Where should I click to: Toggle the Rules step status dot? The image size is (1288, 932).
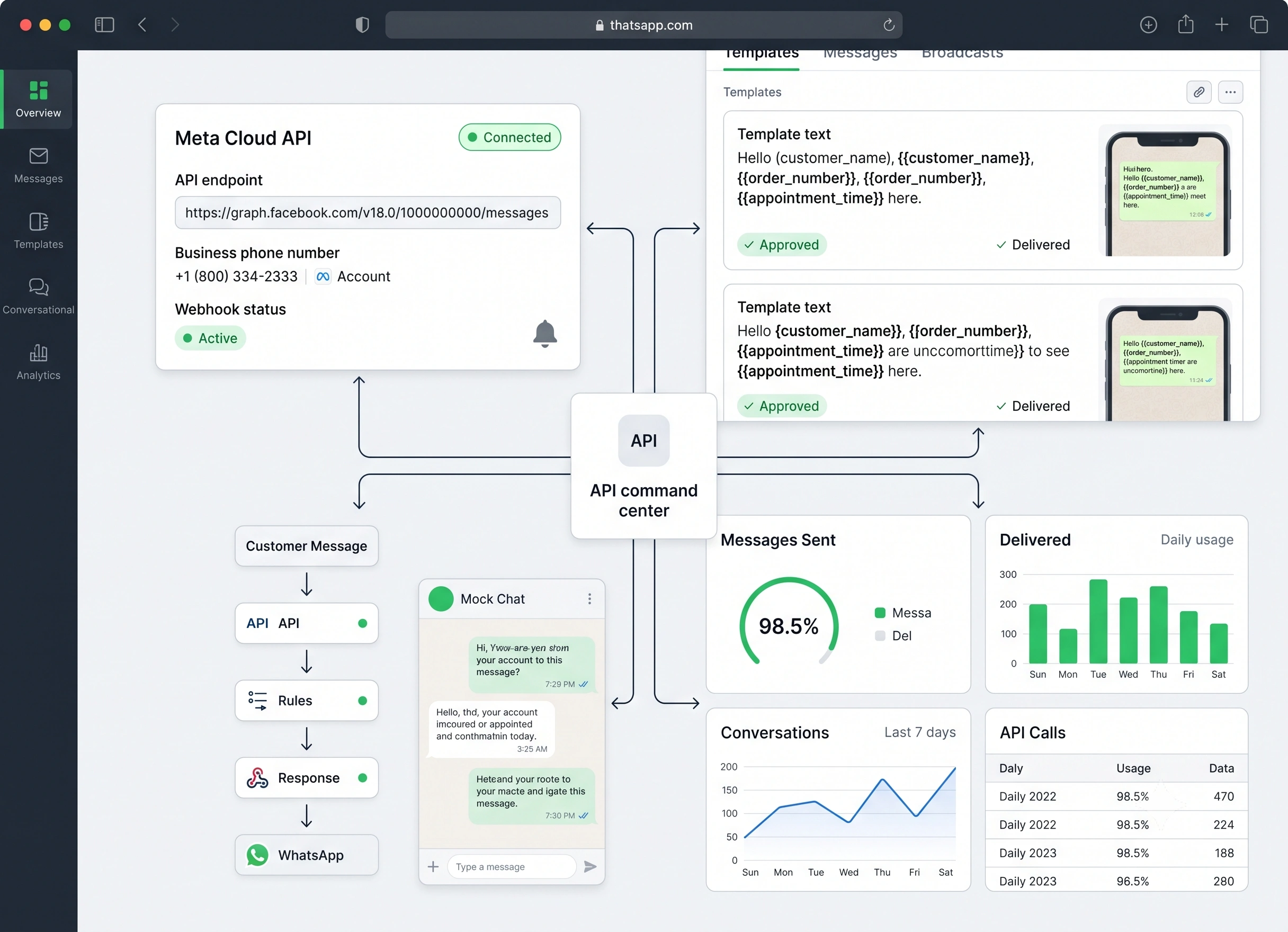[362, 700]
